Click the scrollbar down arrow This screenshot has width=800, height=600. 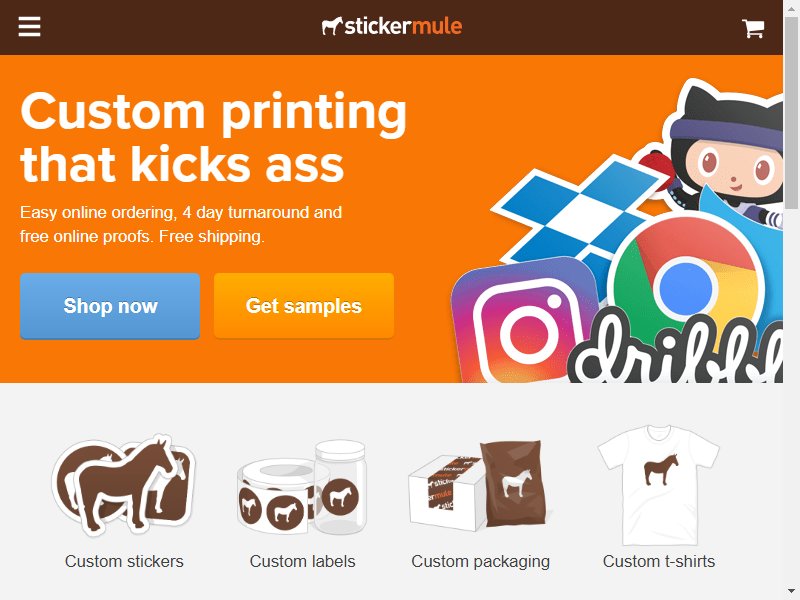791,592
